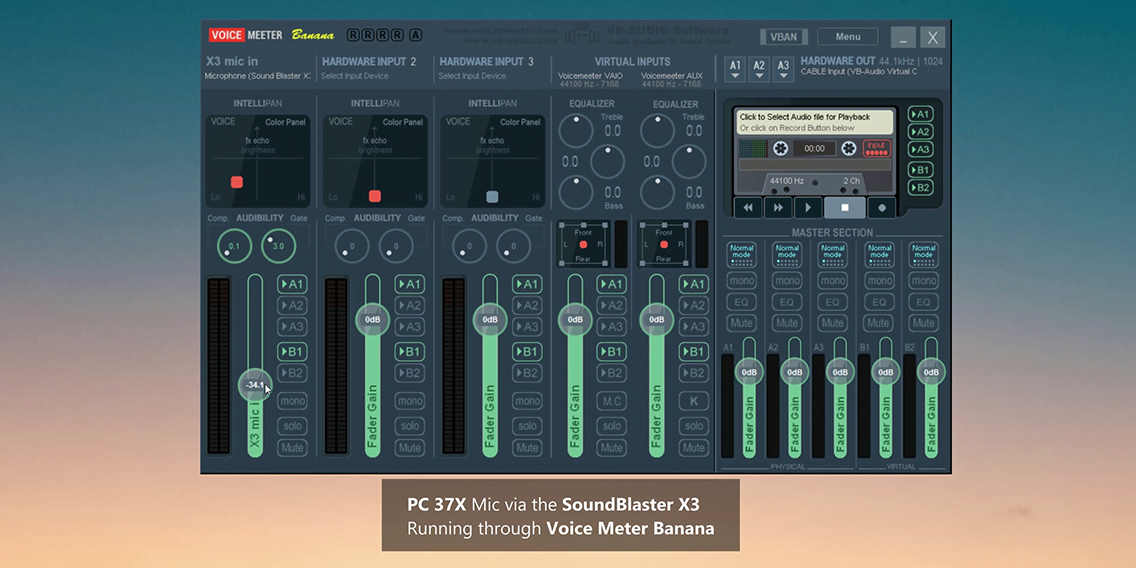Mute the Voicemeeter AUX strip
This screenshot has width=1136, height=568.
(x=693, y=448)
